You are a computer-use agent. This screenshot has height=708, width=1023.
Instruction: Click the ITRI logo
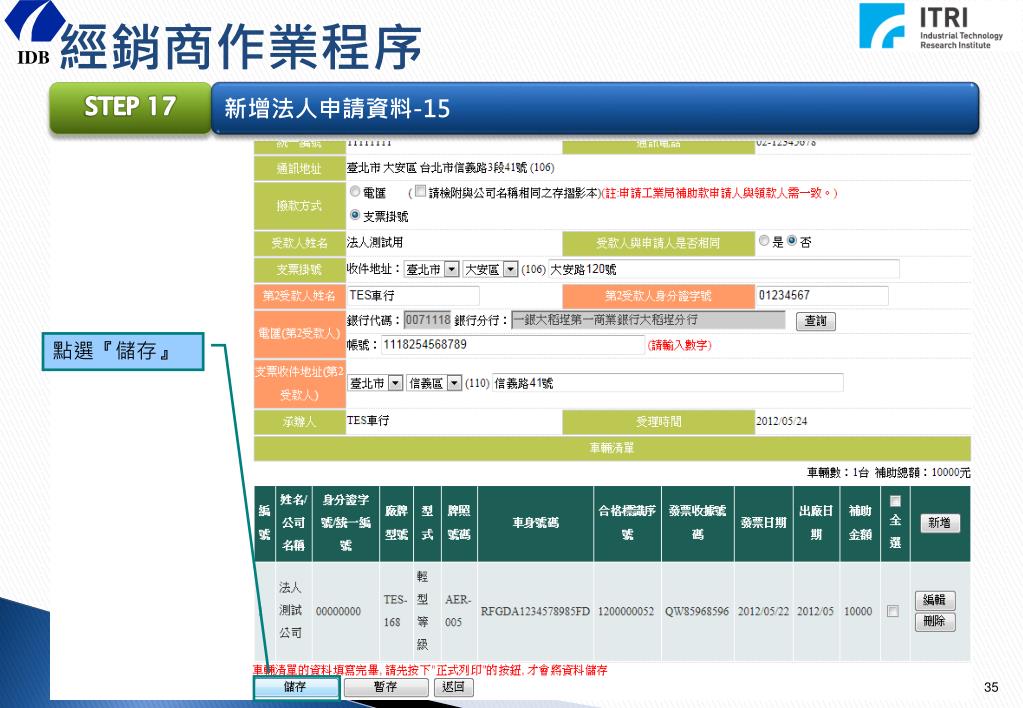[x=931, y=26]
